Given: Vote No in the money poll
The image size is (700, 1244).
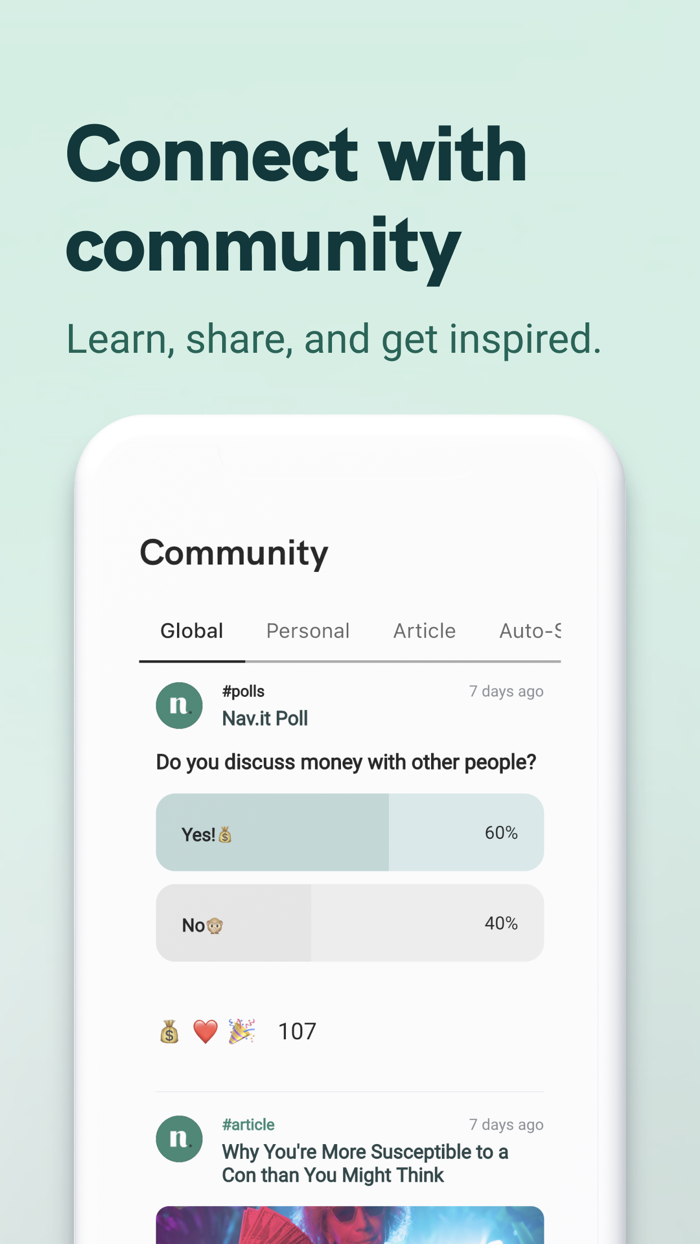Looking at the screenshot, I should 349,923.
